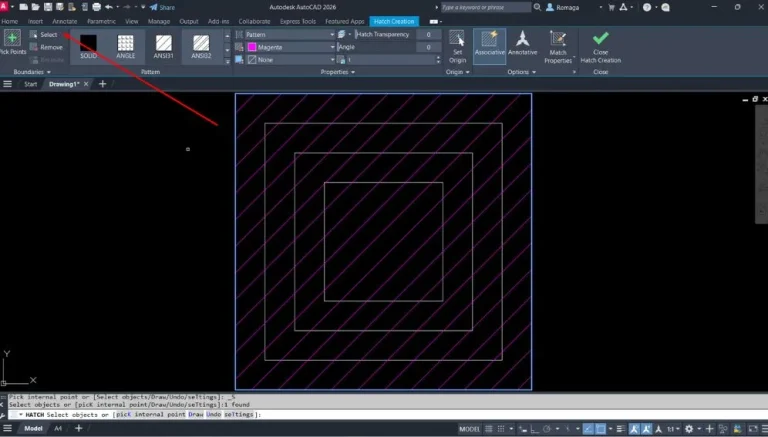Click the Undo arrow icon

109,7
